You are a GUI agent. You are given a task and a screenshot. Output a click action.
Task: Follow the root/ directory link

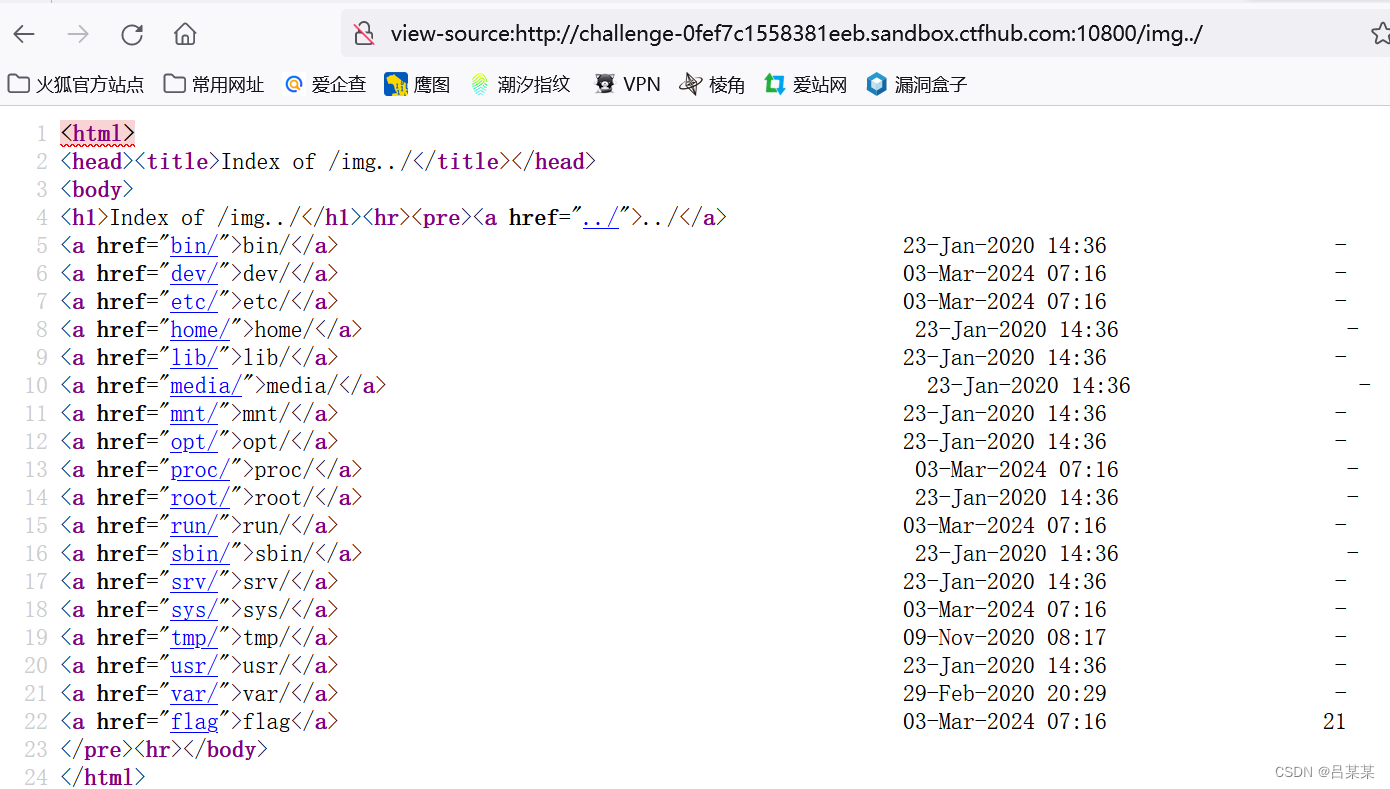200,497
